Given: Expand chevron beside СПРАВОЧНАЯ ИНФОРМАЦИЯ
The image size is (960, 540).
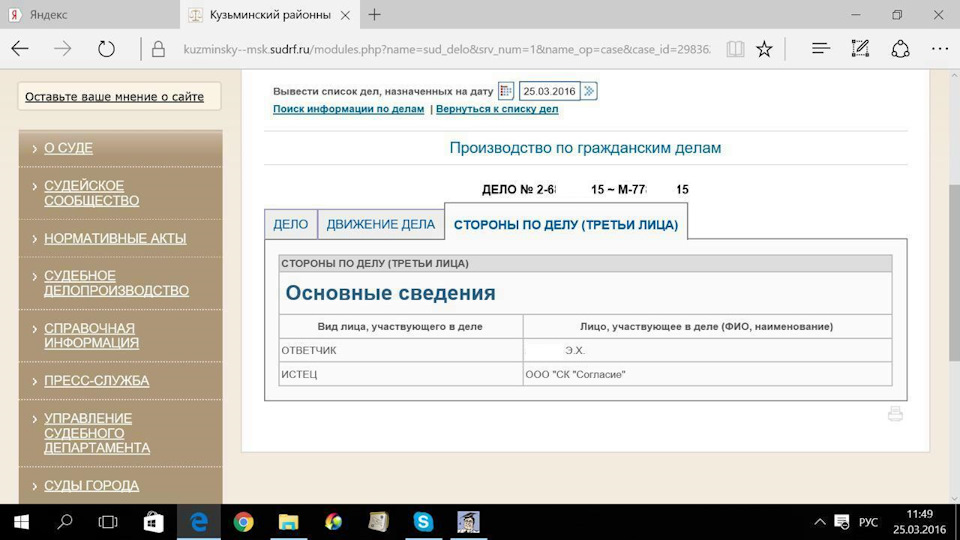Looking at the screenshot, I should tap(34, 329).
